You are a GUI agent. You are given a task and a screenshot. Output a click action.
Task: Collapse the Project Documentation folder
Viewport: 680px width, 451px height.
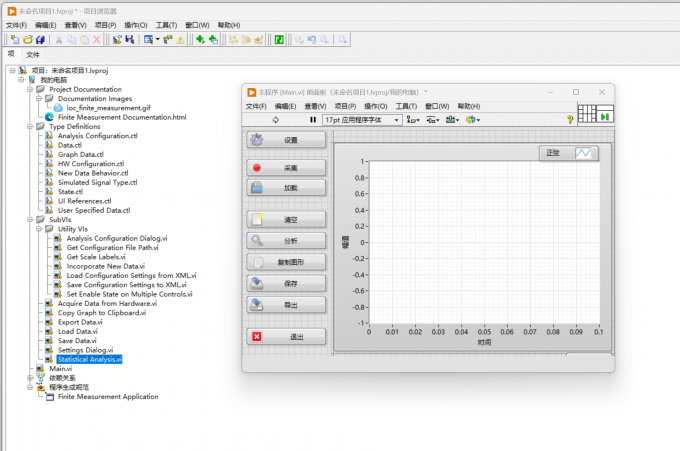click(30, 89)
